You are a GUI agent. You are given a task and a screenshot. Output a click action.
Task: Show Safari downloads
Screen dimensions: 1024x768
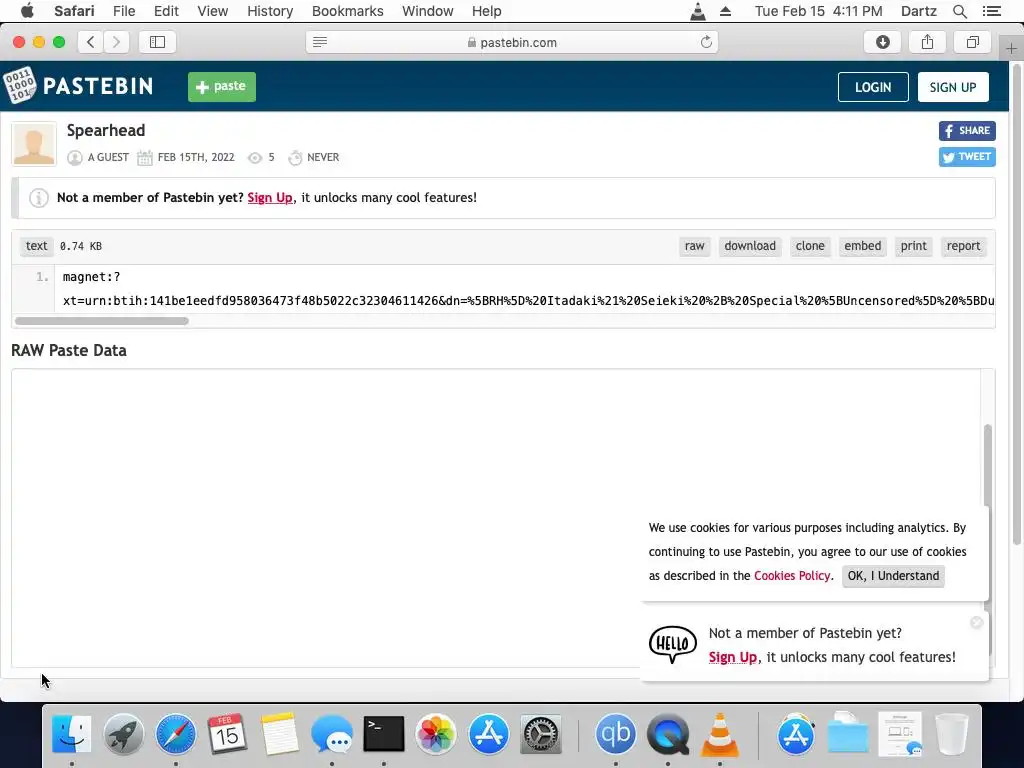point(882,42)
